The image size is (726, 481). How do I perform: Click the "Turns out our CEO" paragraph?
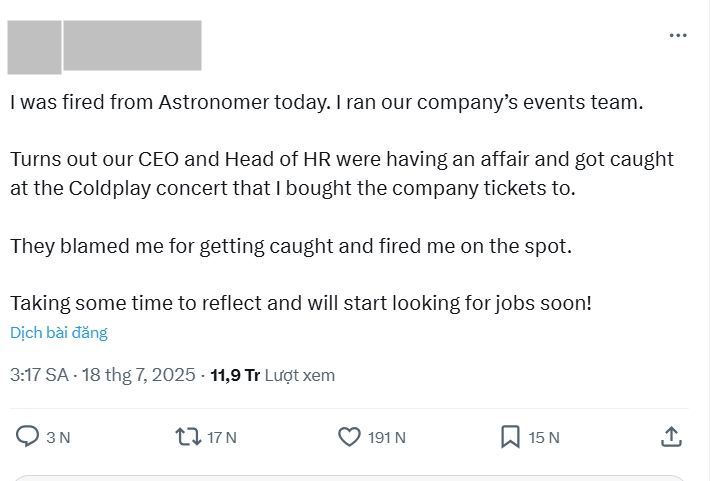(342, 174)
